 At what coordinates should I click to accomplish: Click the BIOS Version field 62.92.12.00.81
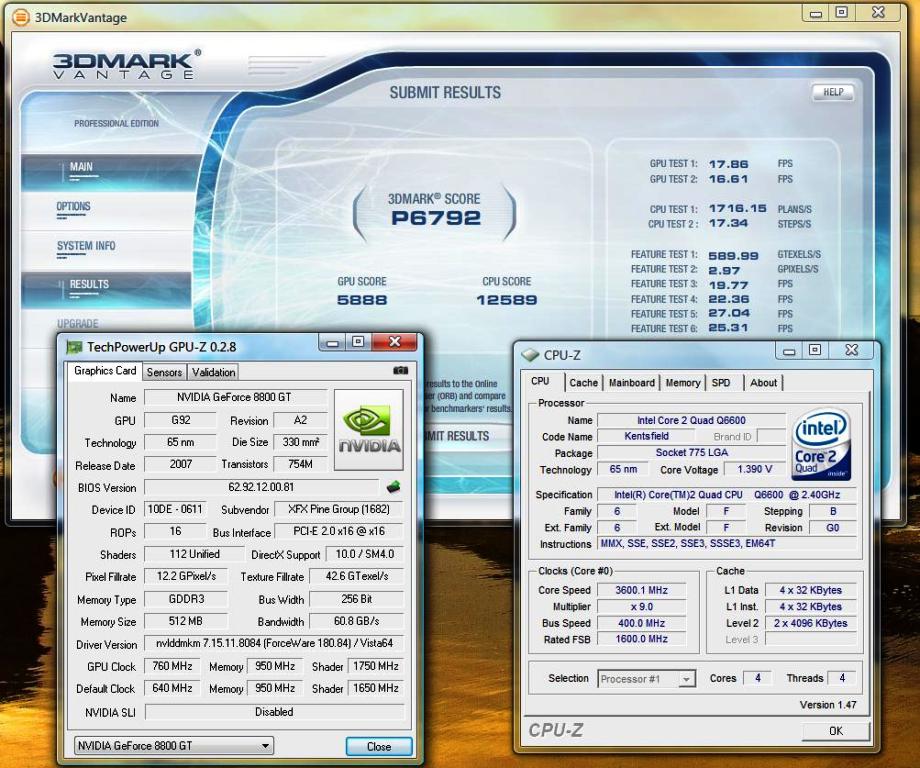[262, 487]
